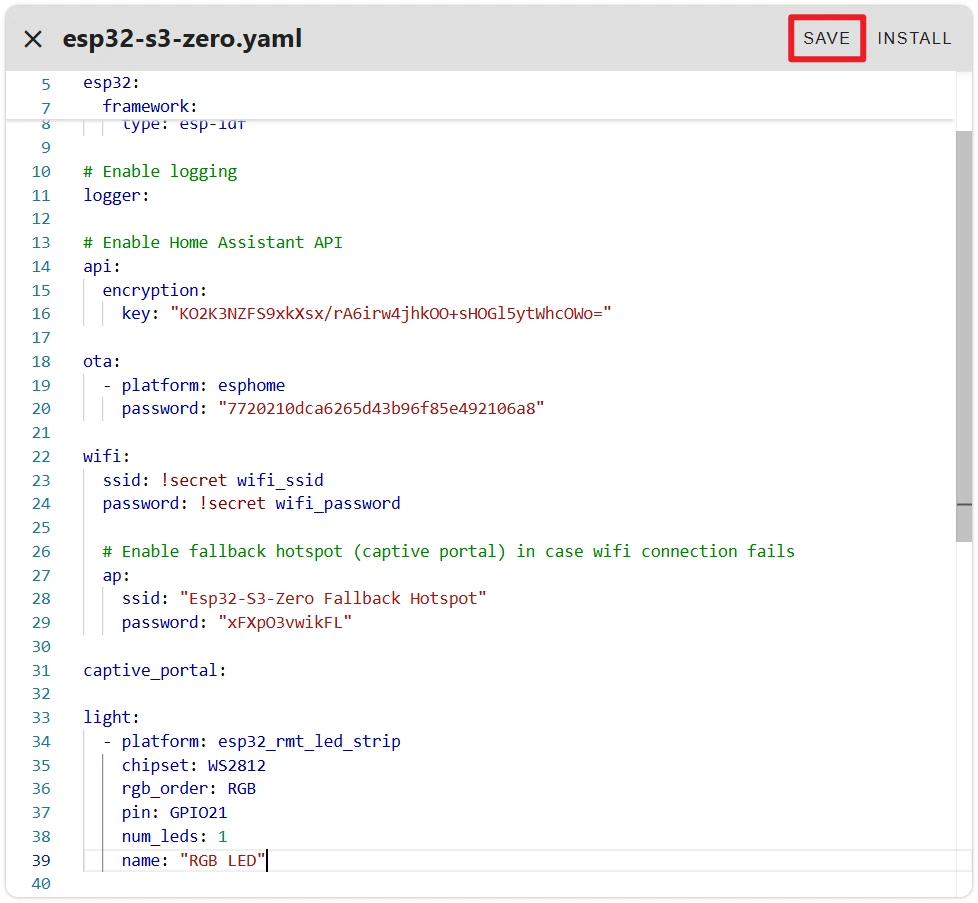Click line number 14 in the gutter

click(x=41, y=266)
